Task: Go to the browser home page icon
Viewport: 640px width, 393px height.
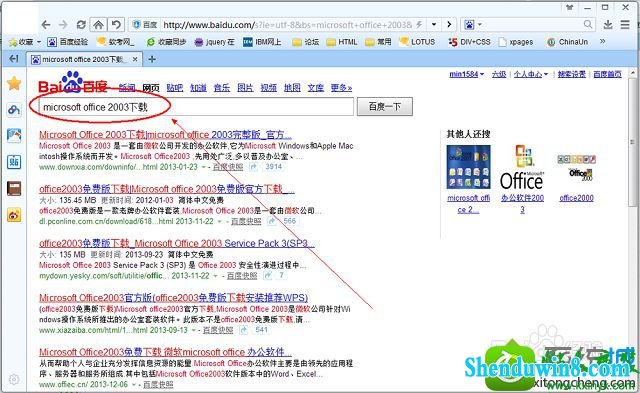Action: click(98, 25)
